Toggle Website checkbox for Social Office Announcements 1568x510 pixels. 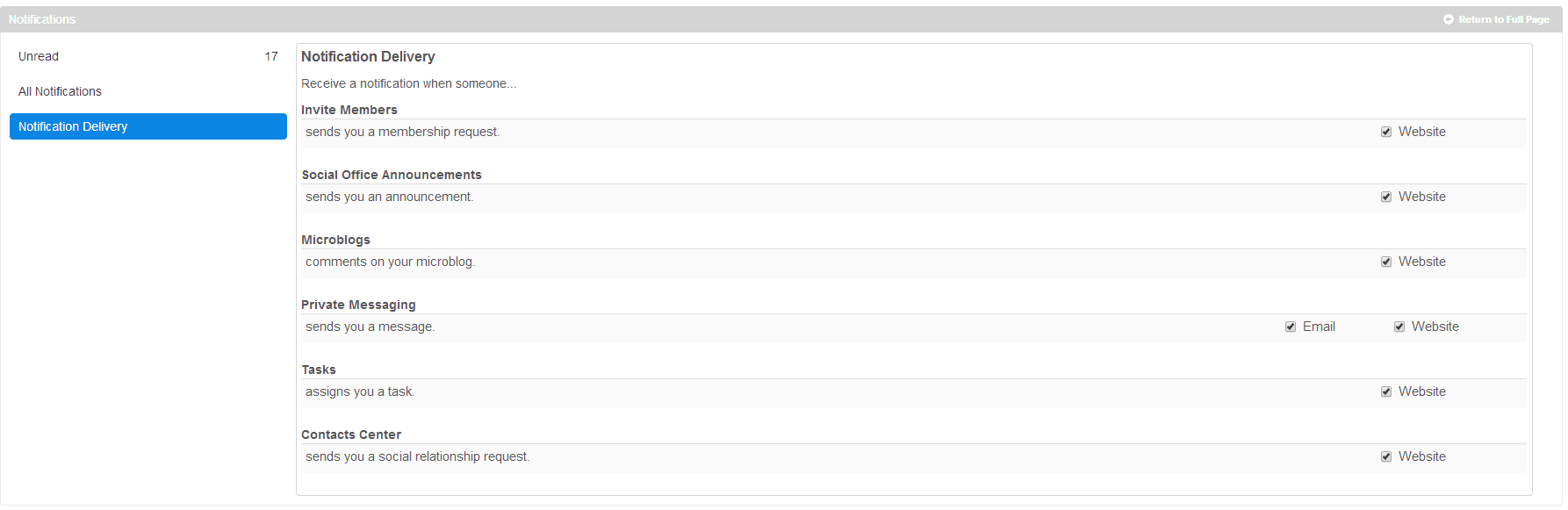tap(1386, 197)
